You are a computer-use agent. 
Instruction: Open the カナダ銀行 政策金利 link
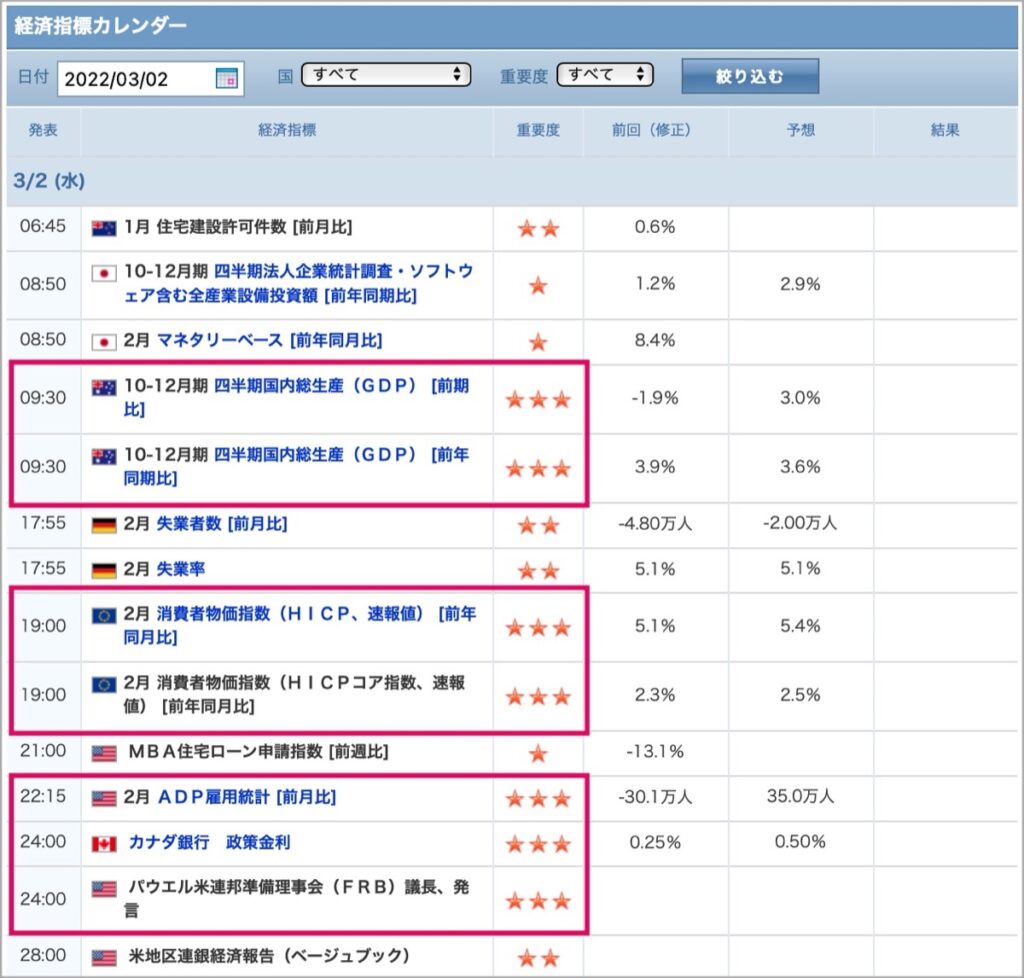point(210,842)
